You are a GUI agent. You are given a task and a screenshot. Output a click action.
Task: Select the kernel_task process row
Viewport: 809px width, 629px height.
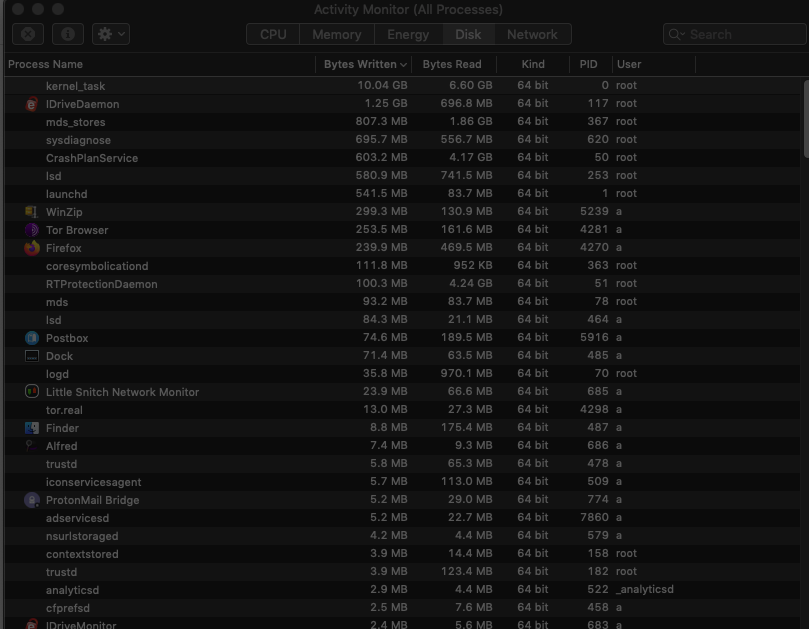[x=402, y=86]
